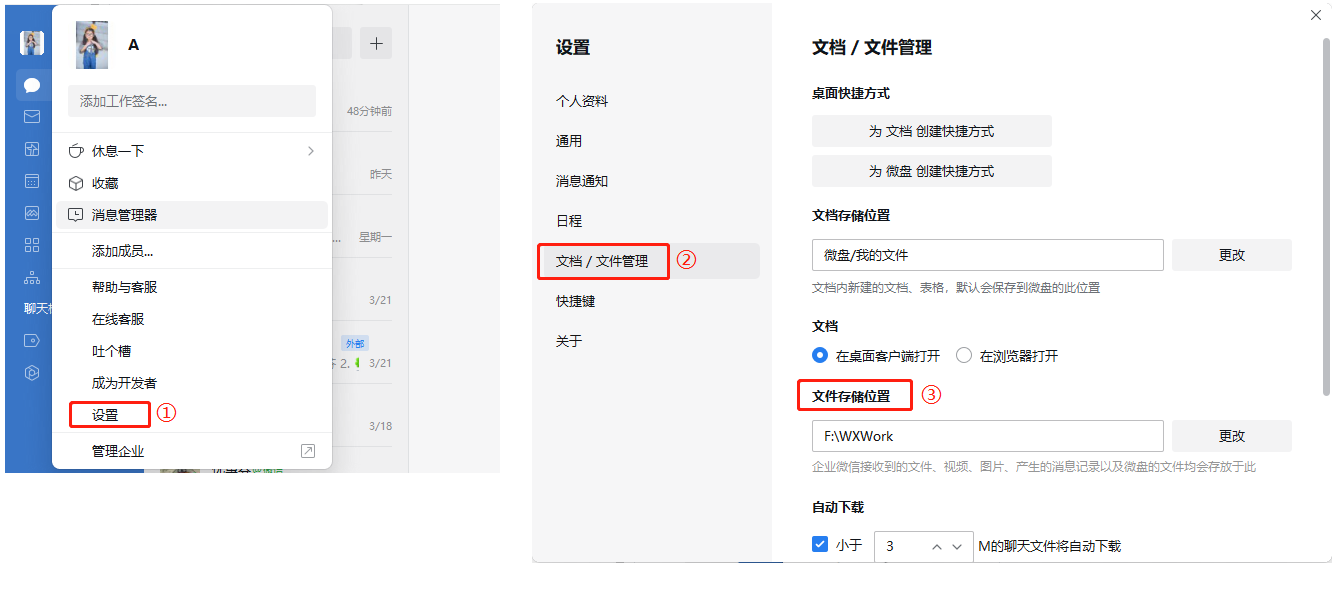Viewport: 1337px width, 590px height.
Task: Toggle the 小于 auto-download checkbox
Action: (820, 545)
